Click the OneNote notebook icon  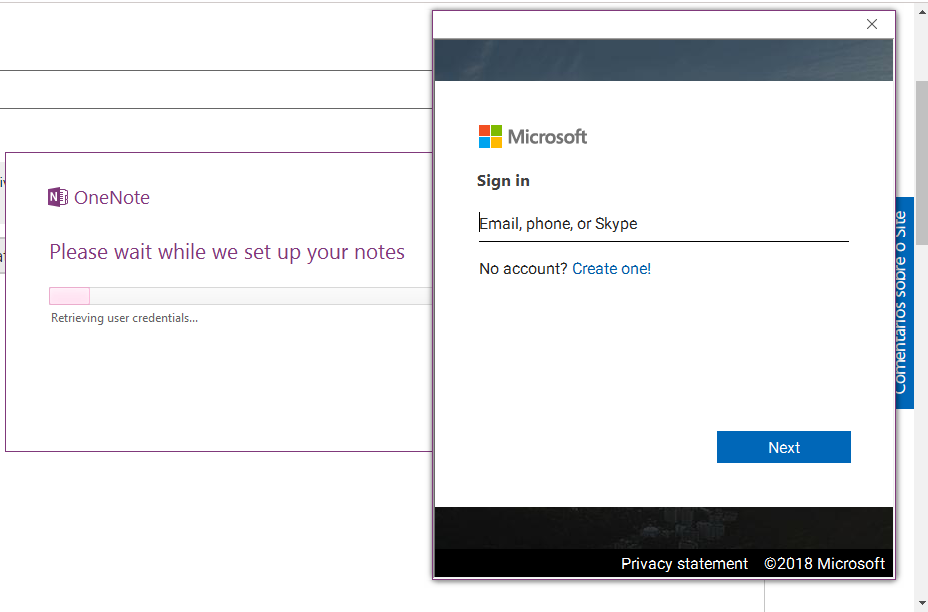pos(58,197)
